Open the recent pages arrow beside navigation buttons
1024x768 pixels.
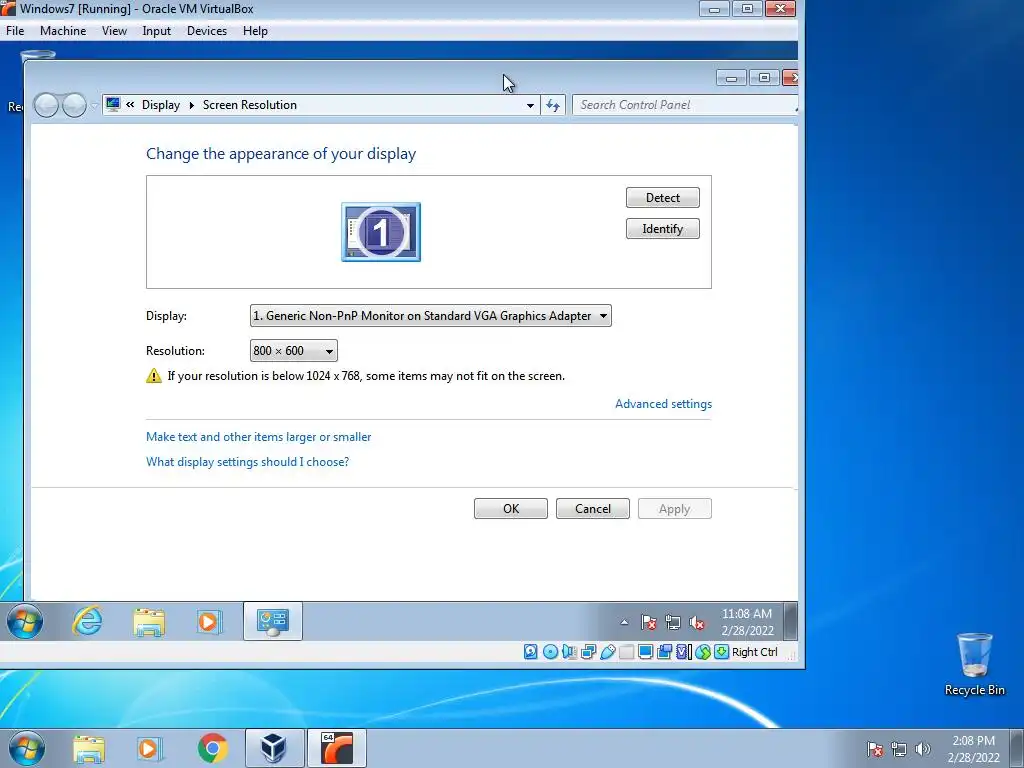94,105
